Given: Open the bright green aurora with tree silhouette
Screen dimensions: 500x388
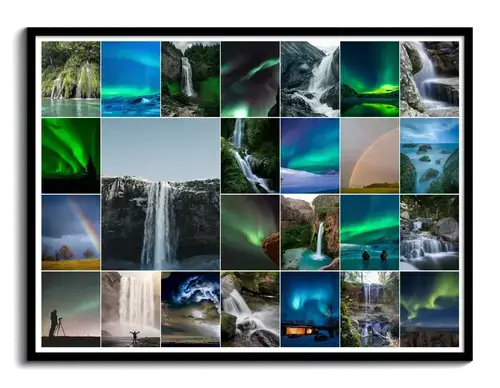Looking at the screenshot, I should (x=71, y=156).
